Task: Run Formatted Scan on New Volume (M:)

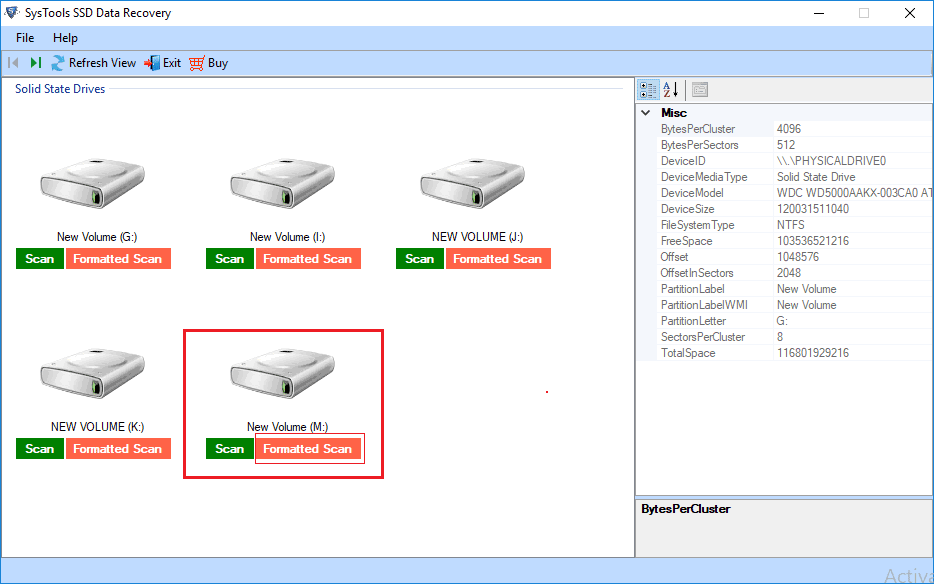Action: [308, 449]
